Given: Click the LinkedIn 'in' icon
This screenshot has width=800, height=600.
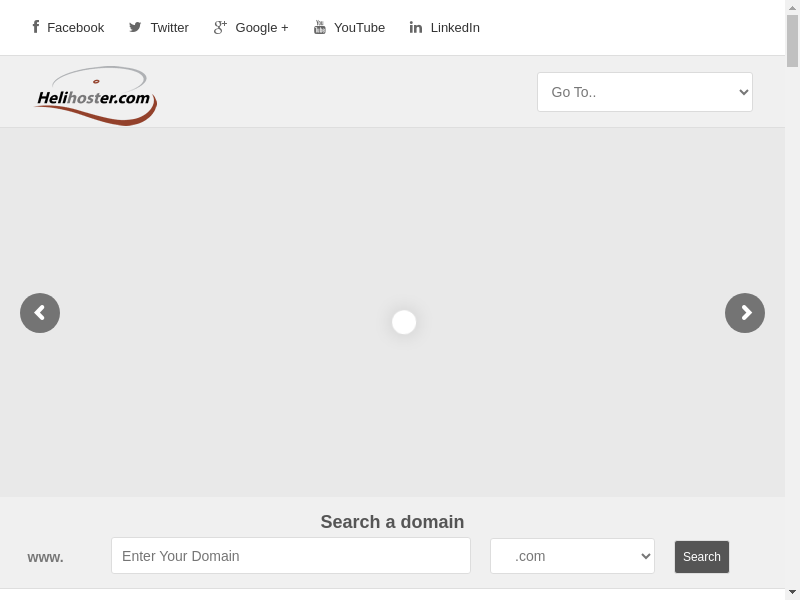Looking at the screenshot, I should pos(416,27).
